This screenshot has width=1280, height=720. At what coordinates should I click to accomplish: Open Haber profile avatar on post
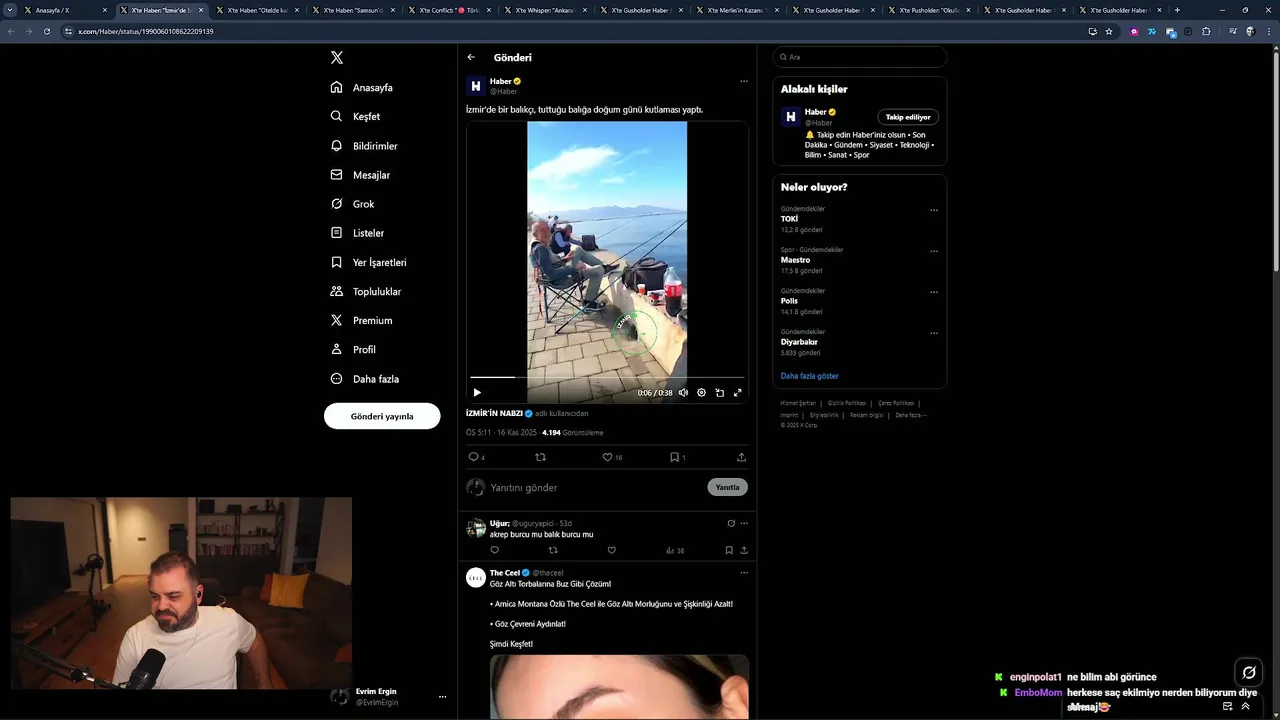click(x=476, y=86)
